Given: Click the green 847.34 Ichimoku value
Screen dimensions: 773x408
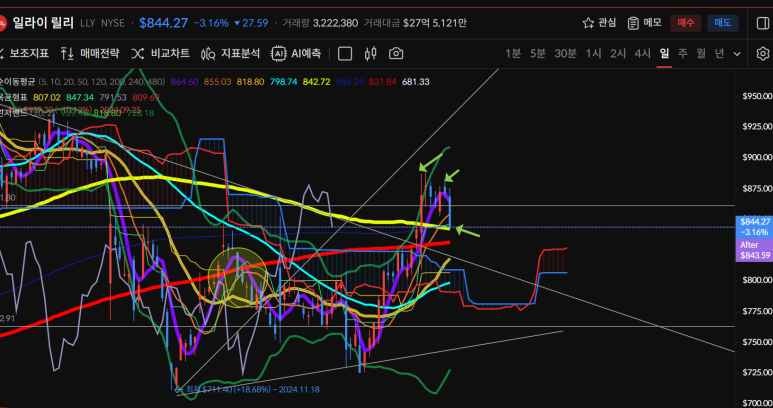Looking at the screenshot, I should coord(79,98).
